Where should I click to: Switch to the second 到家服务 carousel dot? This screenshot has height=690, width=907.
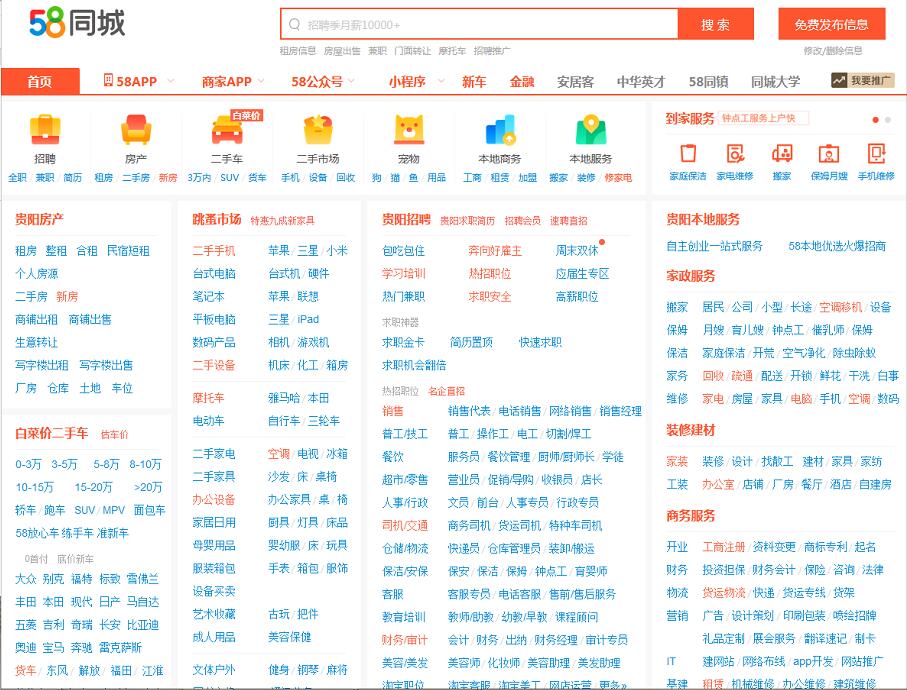point(888,120)
